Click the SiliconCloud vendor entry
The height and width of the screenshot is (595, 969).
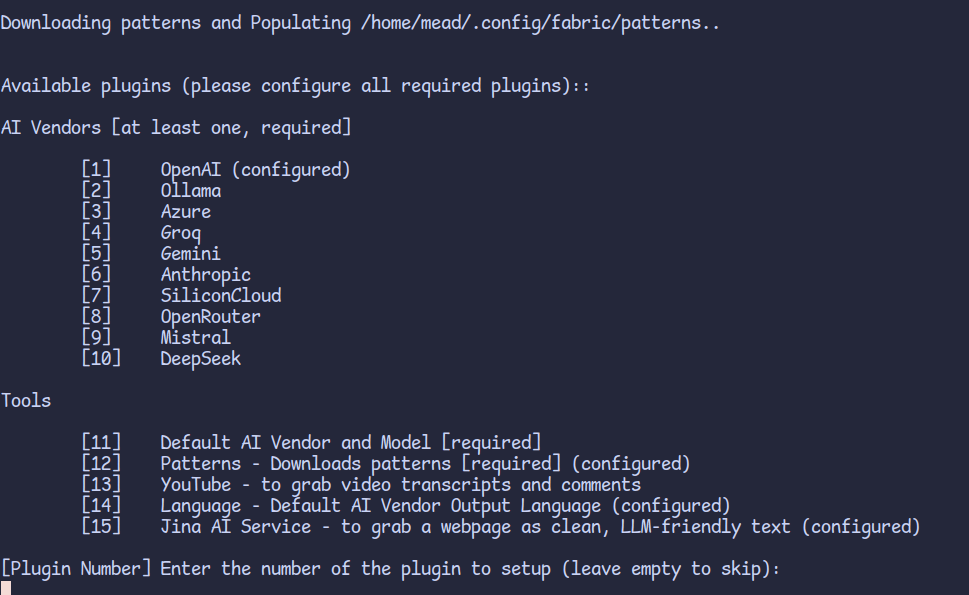[x=182, y=295]
